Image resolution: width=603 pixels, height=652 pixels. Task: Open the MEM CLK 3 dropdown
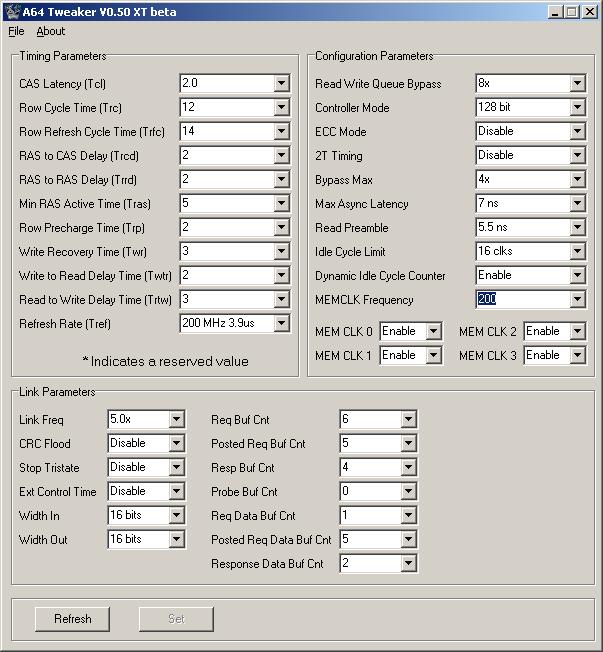[x=577, y=356]
